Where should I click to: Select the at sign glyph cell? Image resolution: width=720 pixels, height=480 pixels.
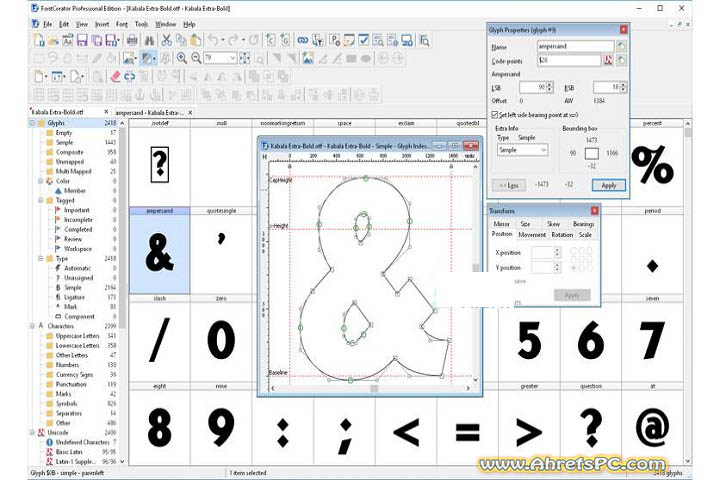click(x=652, y=425)
